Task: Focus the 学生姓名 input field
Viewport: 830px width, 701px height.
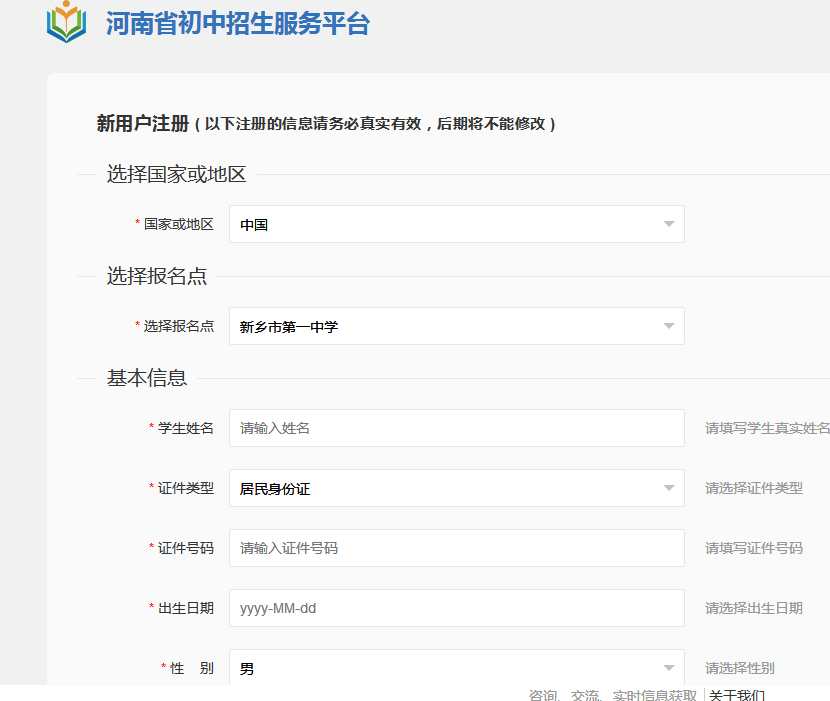Action: [x=456, y=428]
